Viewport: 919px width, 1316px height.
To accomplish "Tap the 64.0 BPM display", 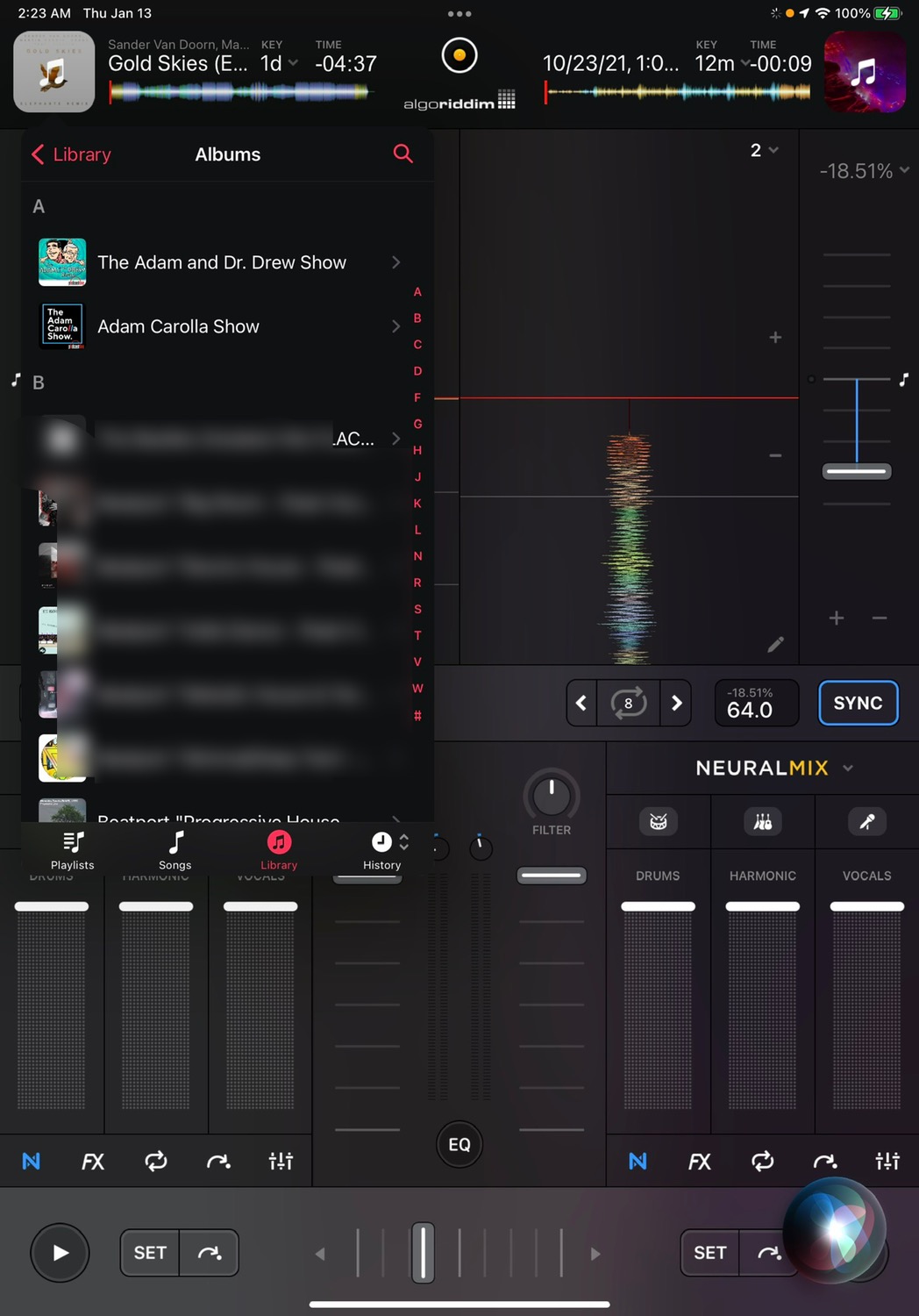I will (x=757, y=703).
